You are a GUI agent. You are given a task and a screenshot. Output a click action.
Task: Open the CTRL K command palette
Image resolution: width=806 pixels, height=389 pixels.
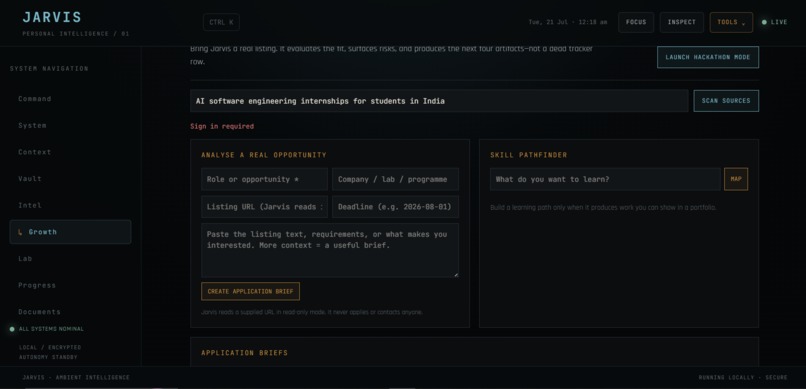221,22
